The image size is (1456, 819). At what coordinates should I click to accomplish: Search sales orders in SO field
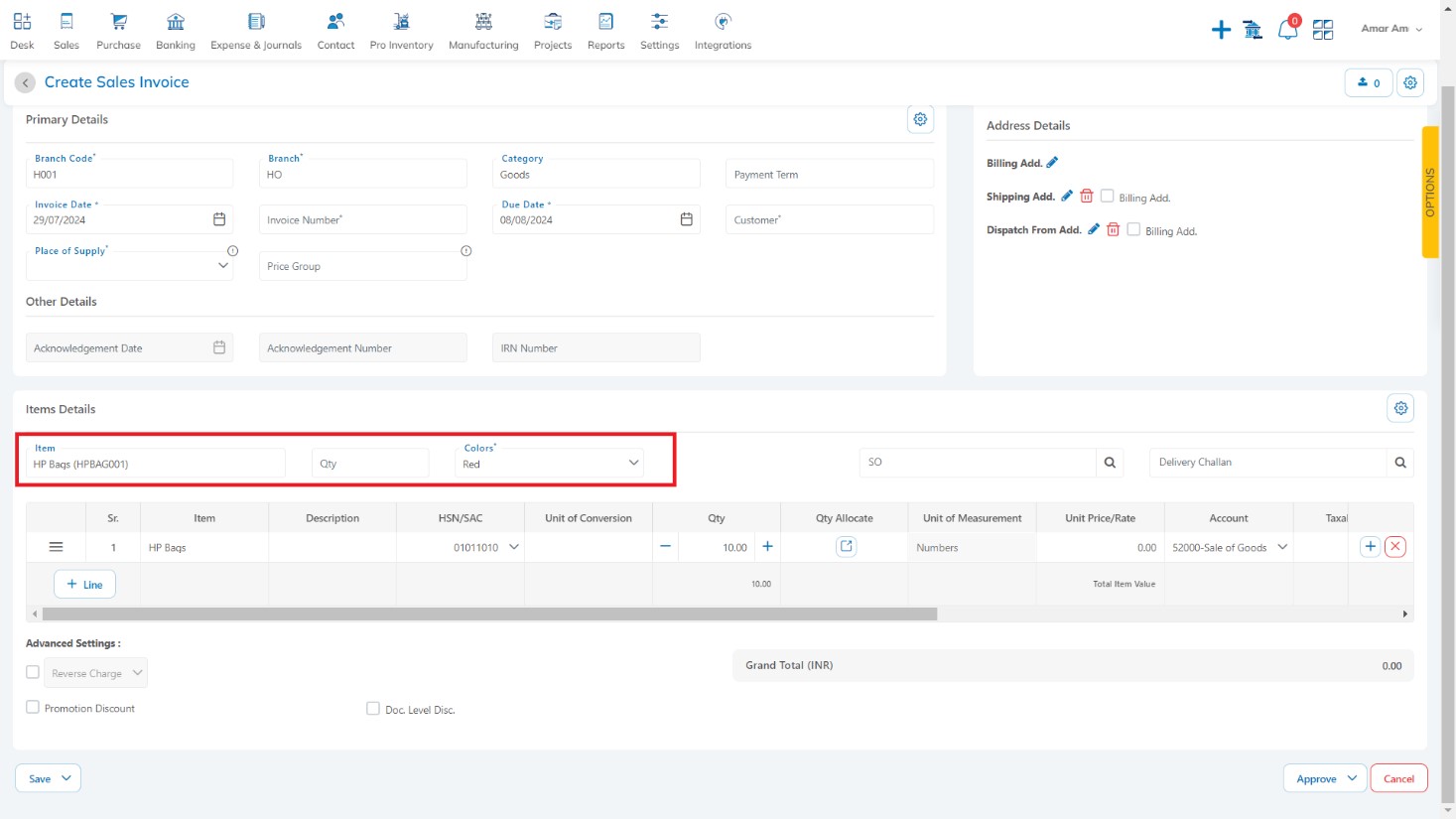pyautogui.click(x=1110, y=462)
